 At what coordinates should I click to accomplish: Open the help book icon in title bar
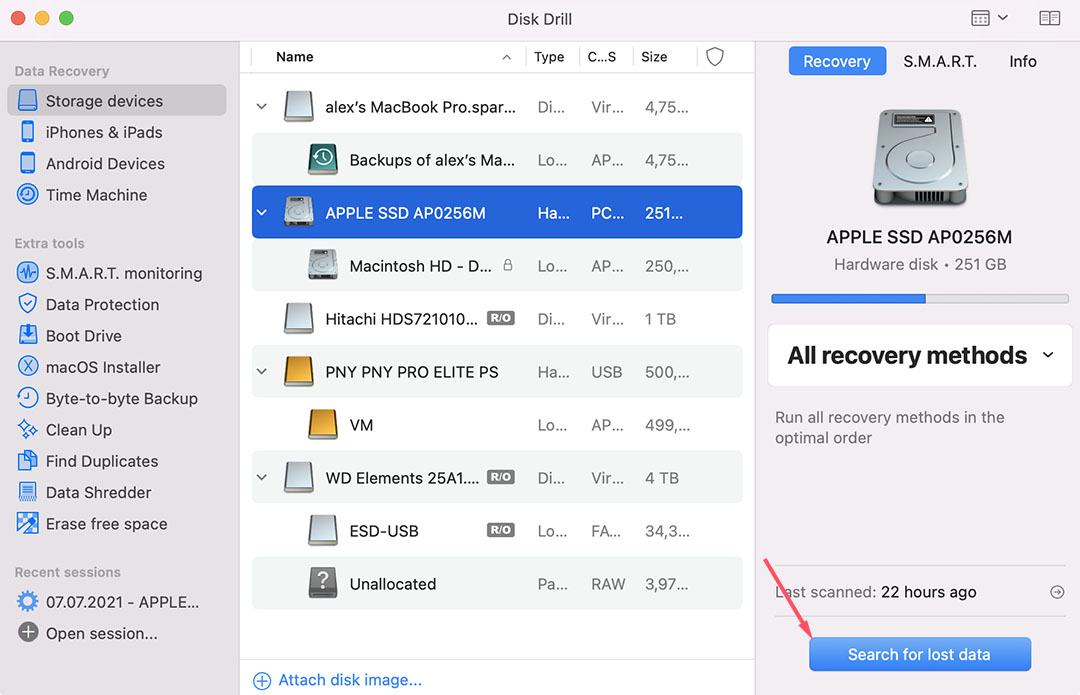point(1049,19)
